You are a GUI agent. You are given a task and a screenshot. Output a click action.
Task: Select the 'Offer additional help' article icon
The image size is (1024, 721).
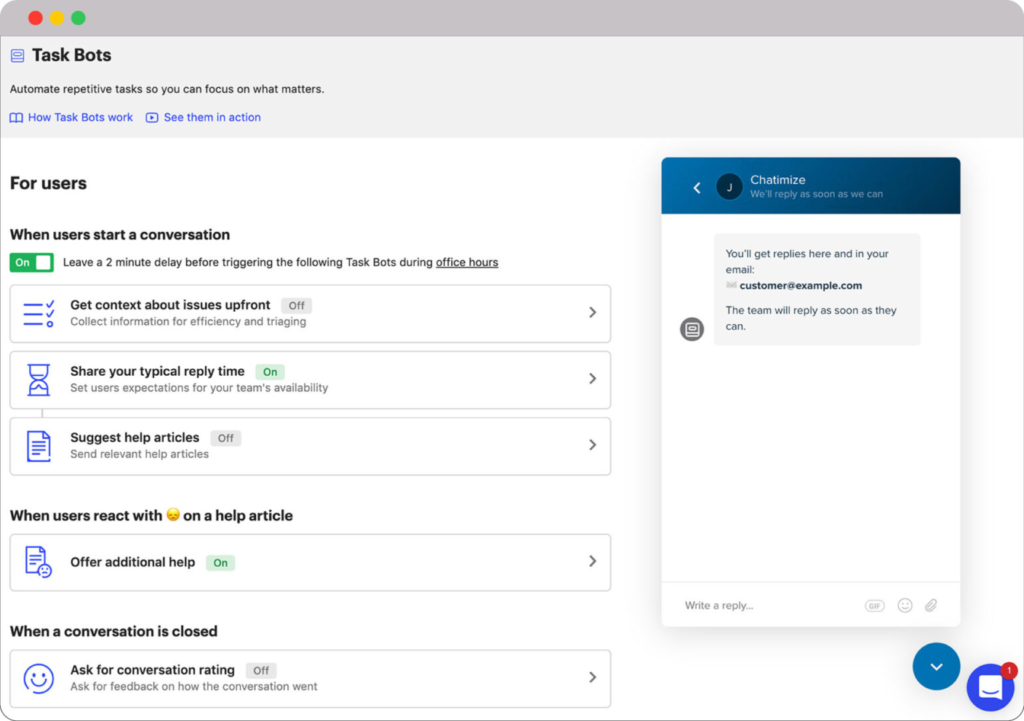(x=38, y=562)
